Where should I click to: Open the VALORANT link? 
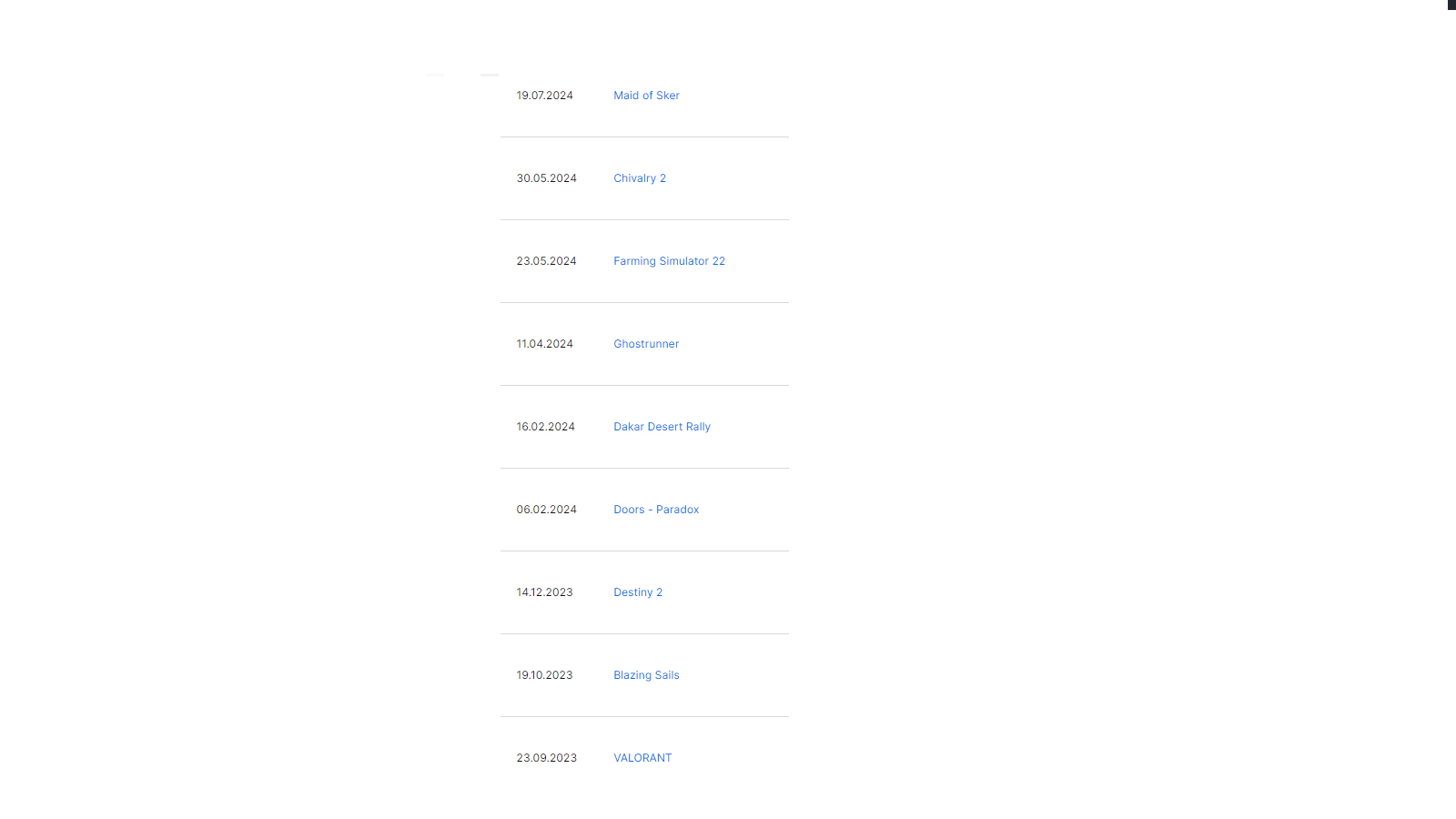pos(642,758)
